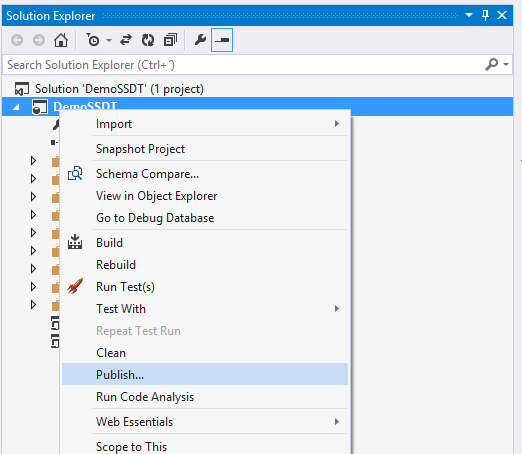Open Properties via the wrench icon

[200, 40]
